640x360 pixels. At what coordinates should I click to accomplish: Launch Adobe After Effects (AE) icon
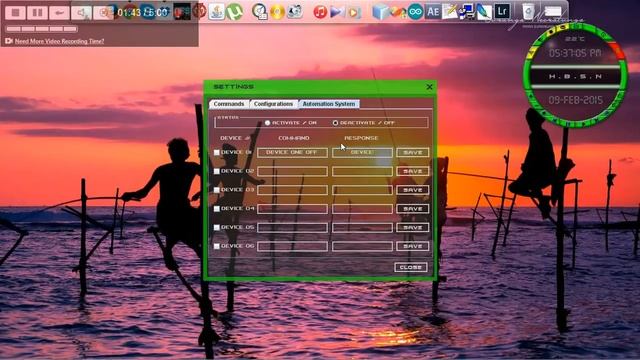433,11
